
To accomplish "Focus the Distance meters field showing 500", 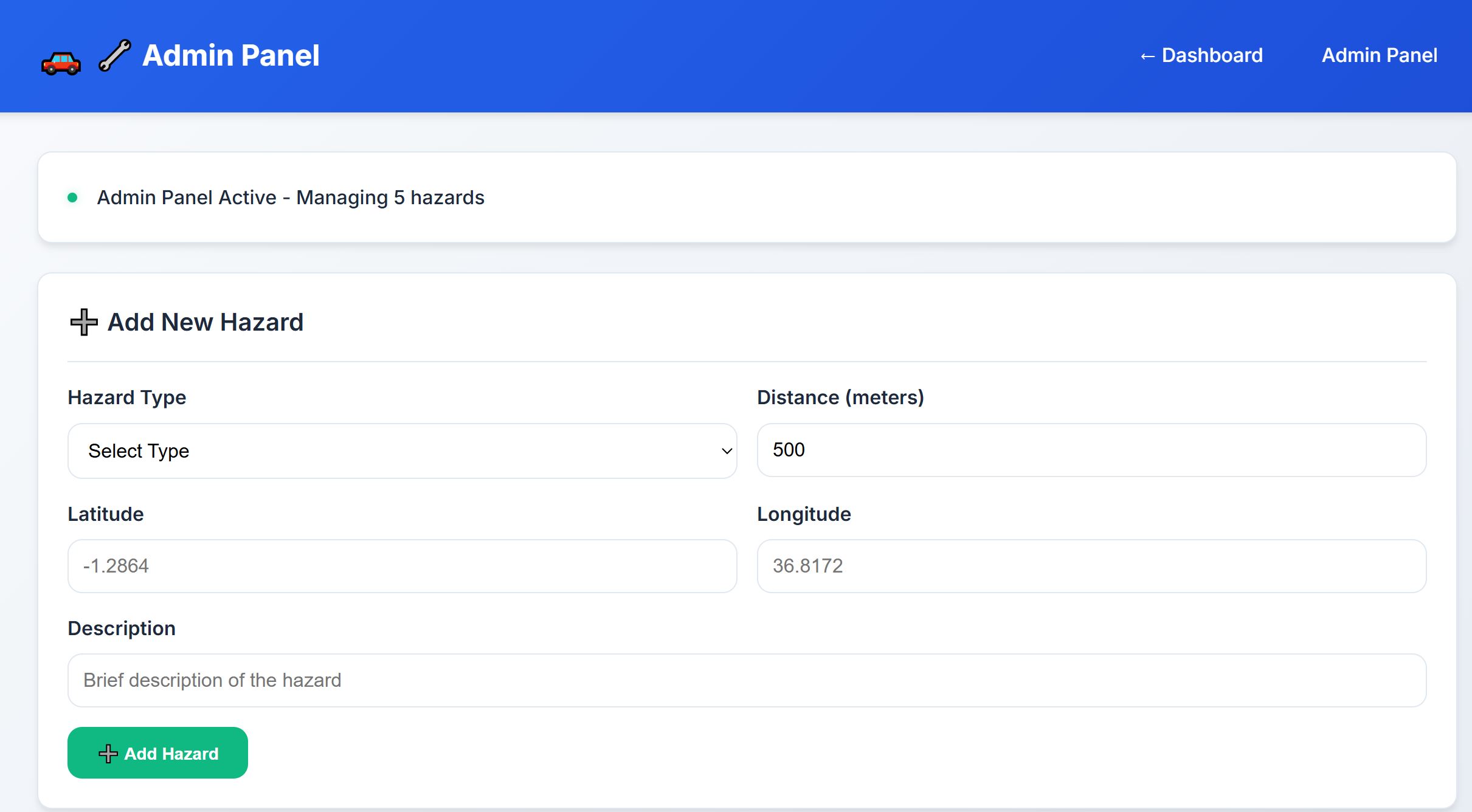I will pyautogui.click(x=1091, y=450).
